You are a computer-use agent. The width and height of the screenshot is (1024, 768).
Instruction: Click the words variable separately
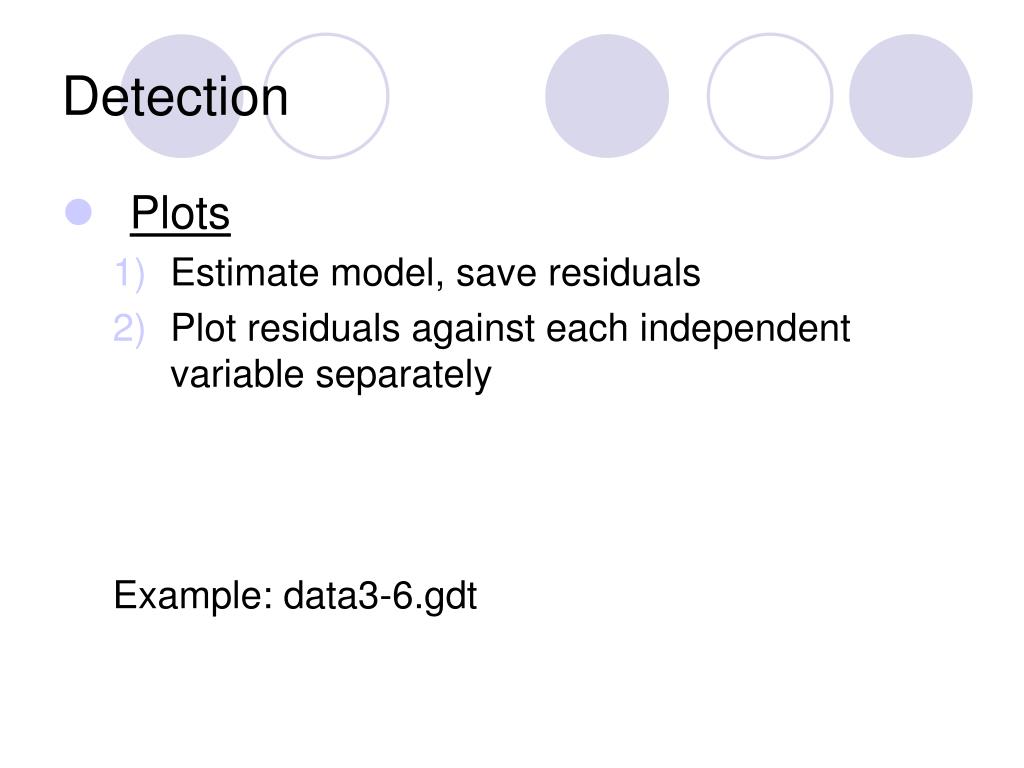click(x=331, y=376)
